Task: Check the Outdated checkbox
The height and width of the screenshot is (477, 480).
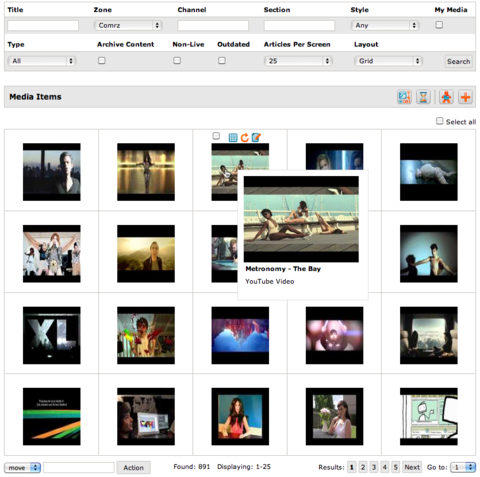Action: 222,60
